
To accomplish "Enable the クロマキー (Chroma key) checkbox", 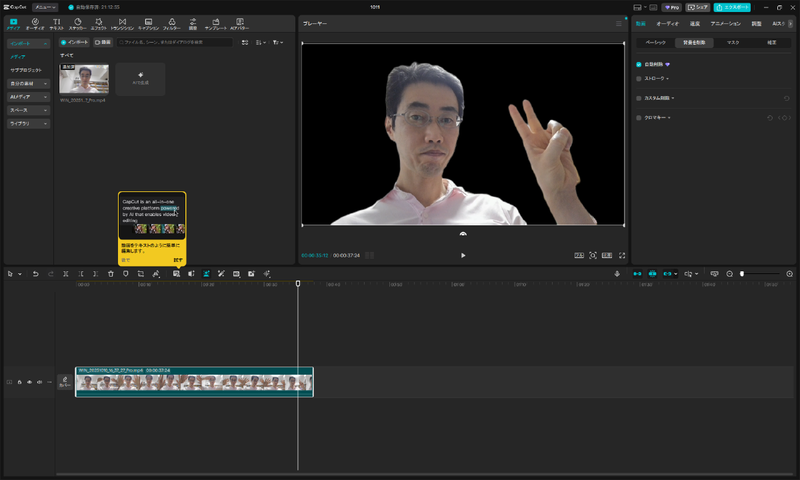I will pyautogui.click(x=639, y=118).
